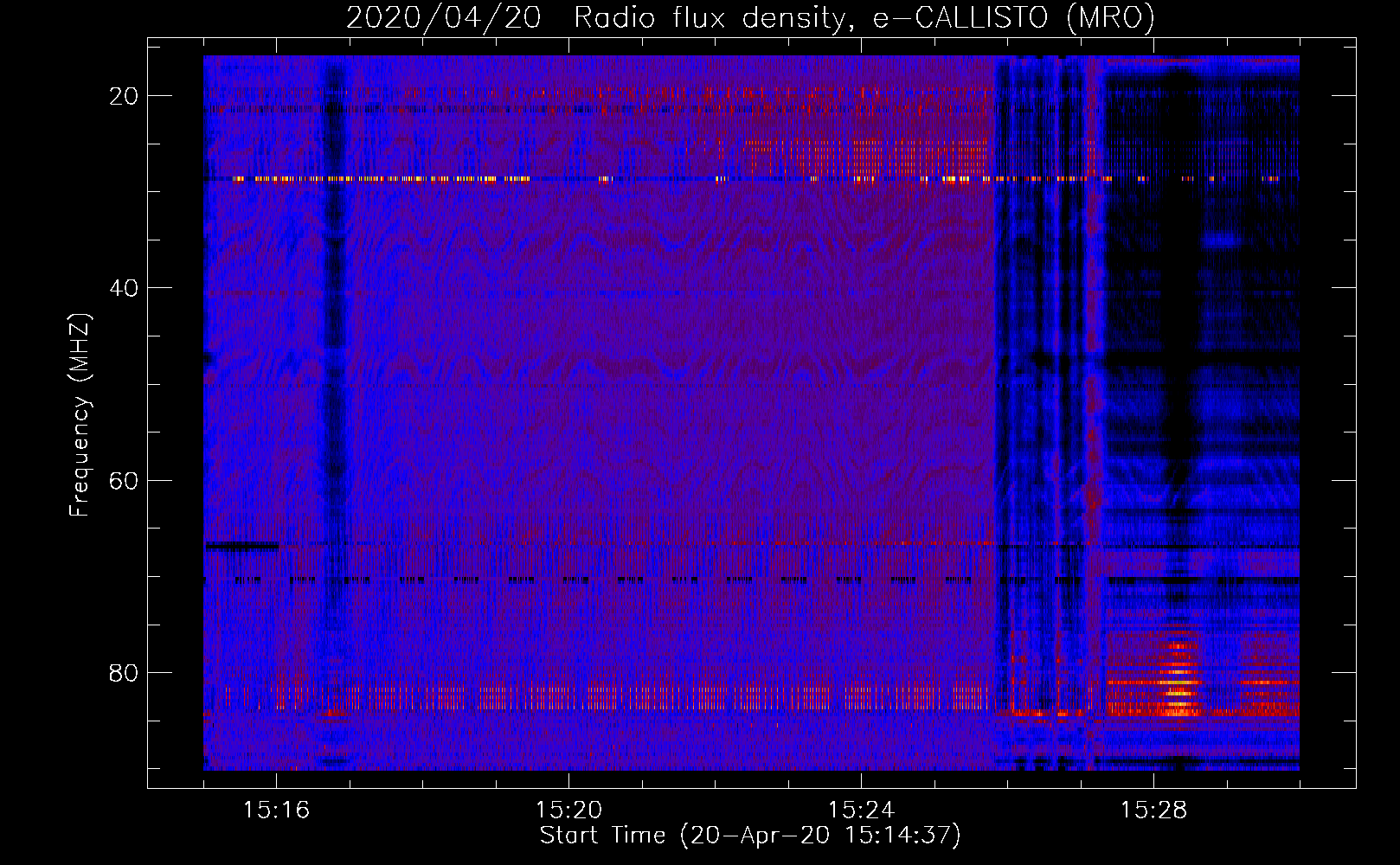The image size is (1400, 865).
Task: Click the 15:24 time tick label
Action: pyautogui.click(x=861, y=811)
